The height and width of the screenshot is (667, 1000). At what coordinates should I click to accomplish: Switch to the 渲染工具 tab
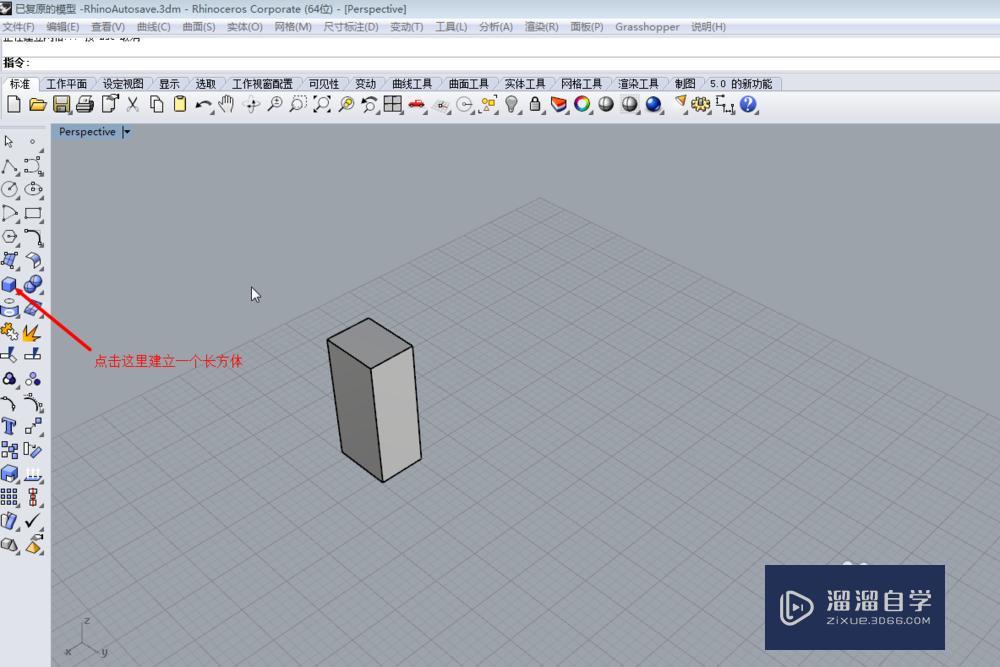tap(638, 84)
